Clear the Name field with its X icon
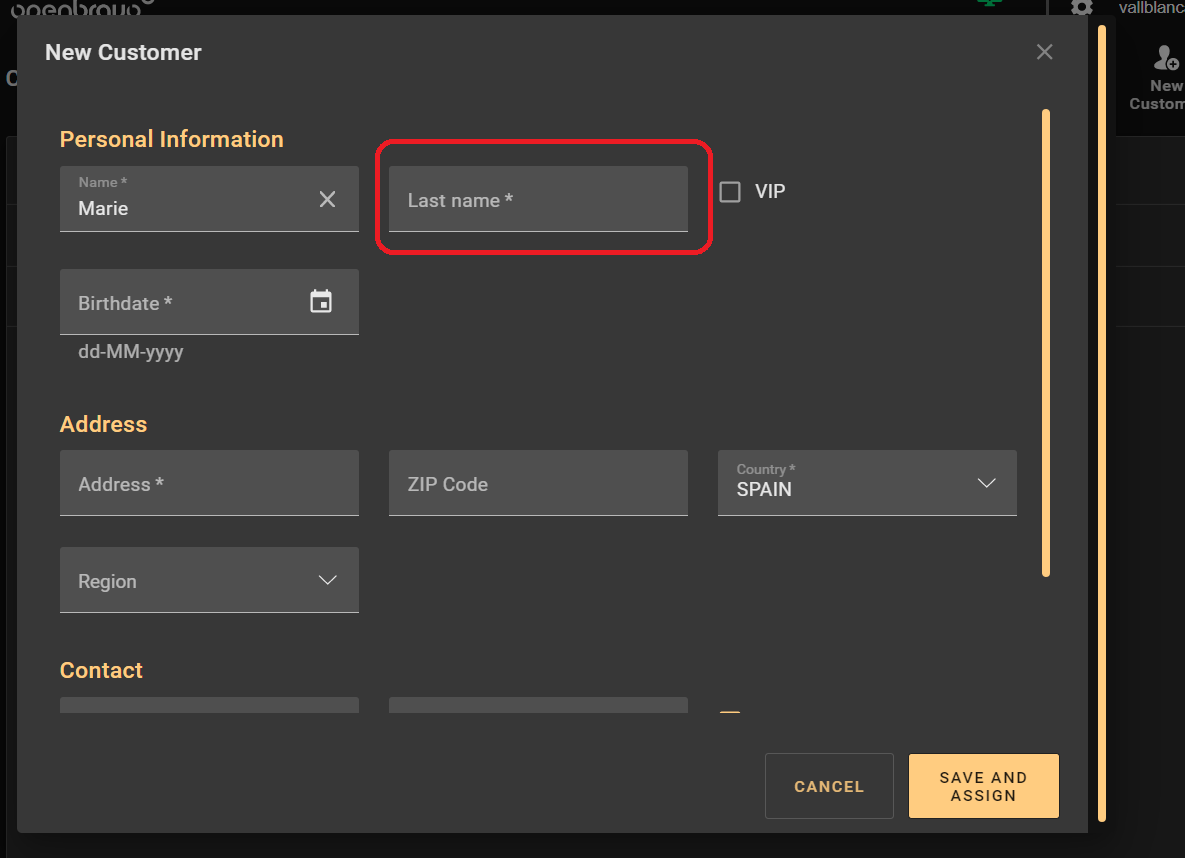Screen dimensions: 1185x858 click(327, 199)
